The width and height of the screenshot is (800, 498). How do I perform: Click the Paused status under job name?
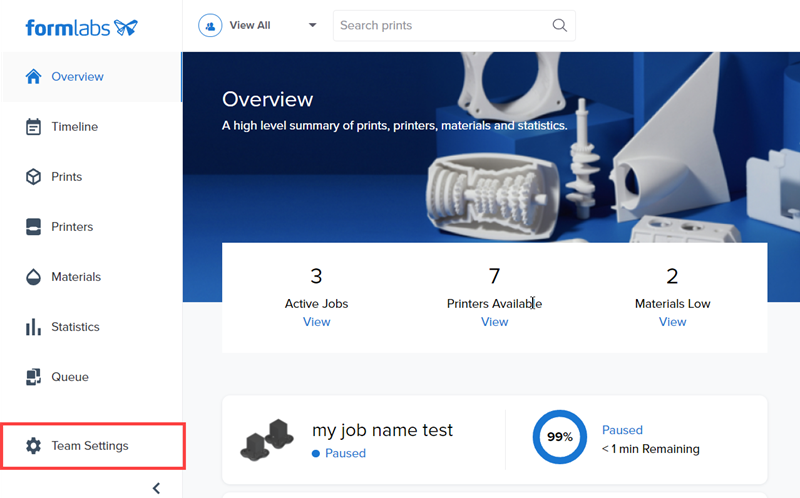pyautogui.click(x=339, y=453)
